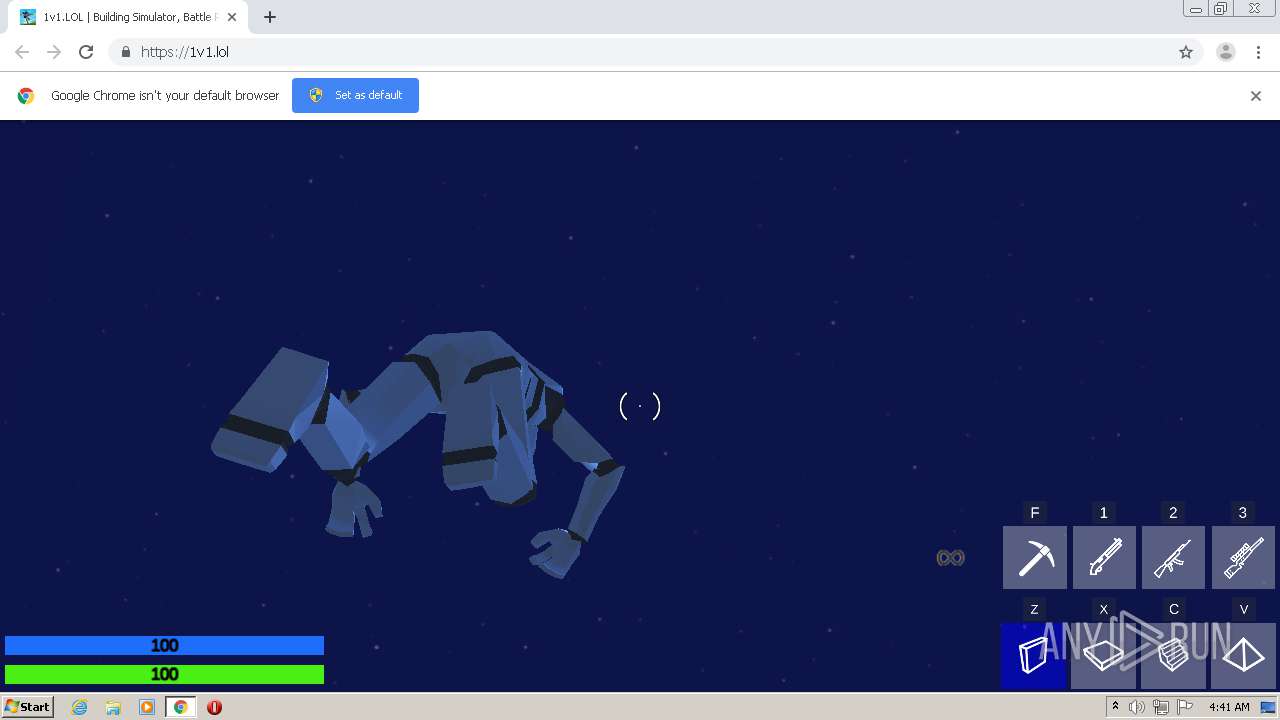Viewport: 1280px width, 720px height.
Task: Click the 4:41 AM system clock
Action: [1229, 707]
